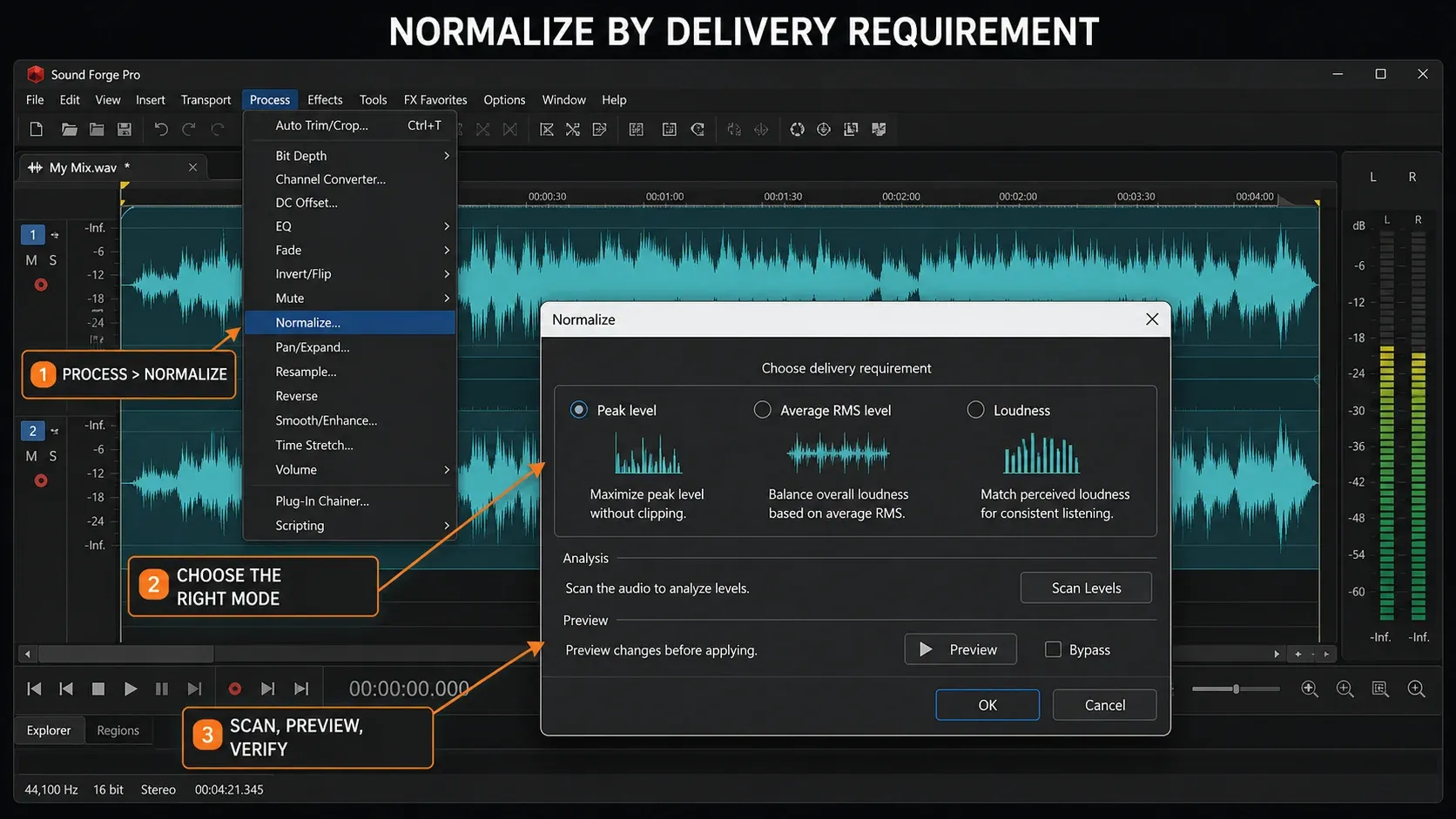Click the 00:01:00 mark on time ruler
Viewport: 1456px width, 819px height.
pyautogui.click(x=664, y=197)
